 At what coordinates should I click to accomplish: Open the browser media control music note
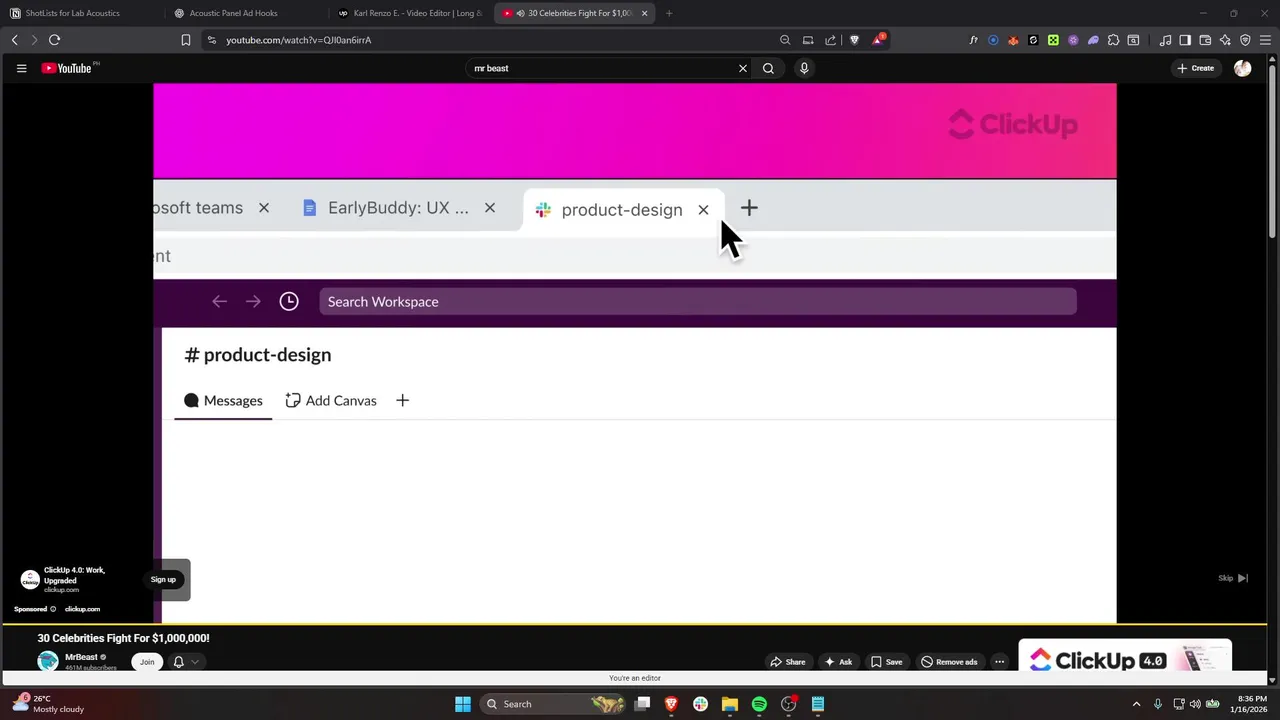point(1165,40)
